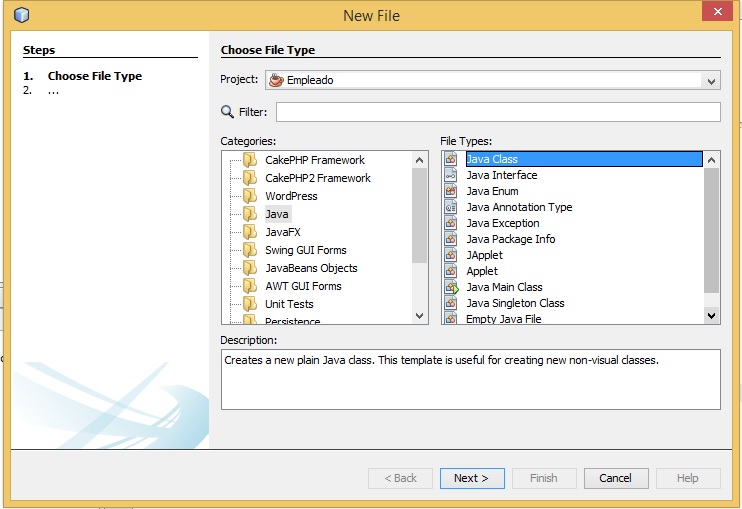The width and height of the screenshot is (742, 509).
Task: Click the Cancel button
Action: pos(616,478)
